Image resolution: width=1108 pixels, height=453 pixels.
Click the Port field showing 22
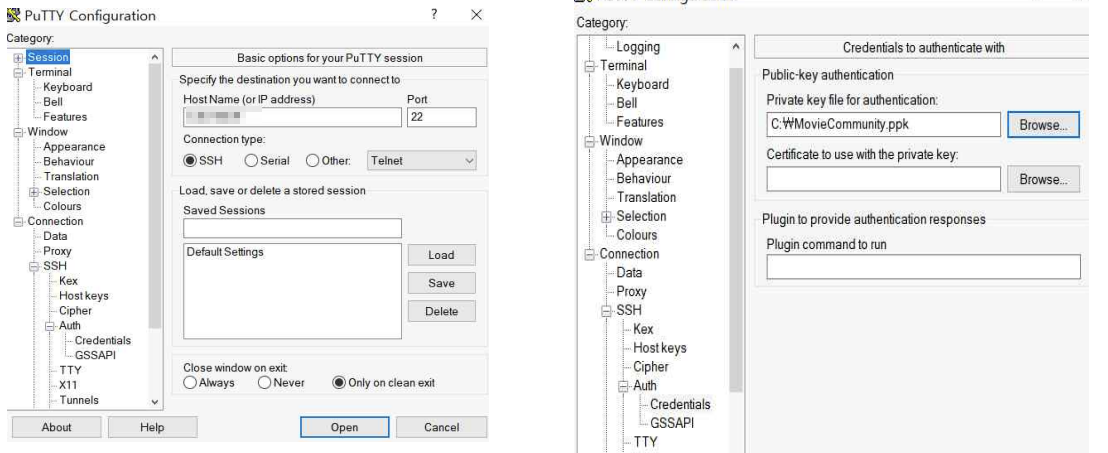[442, 117]
